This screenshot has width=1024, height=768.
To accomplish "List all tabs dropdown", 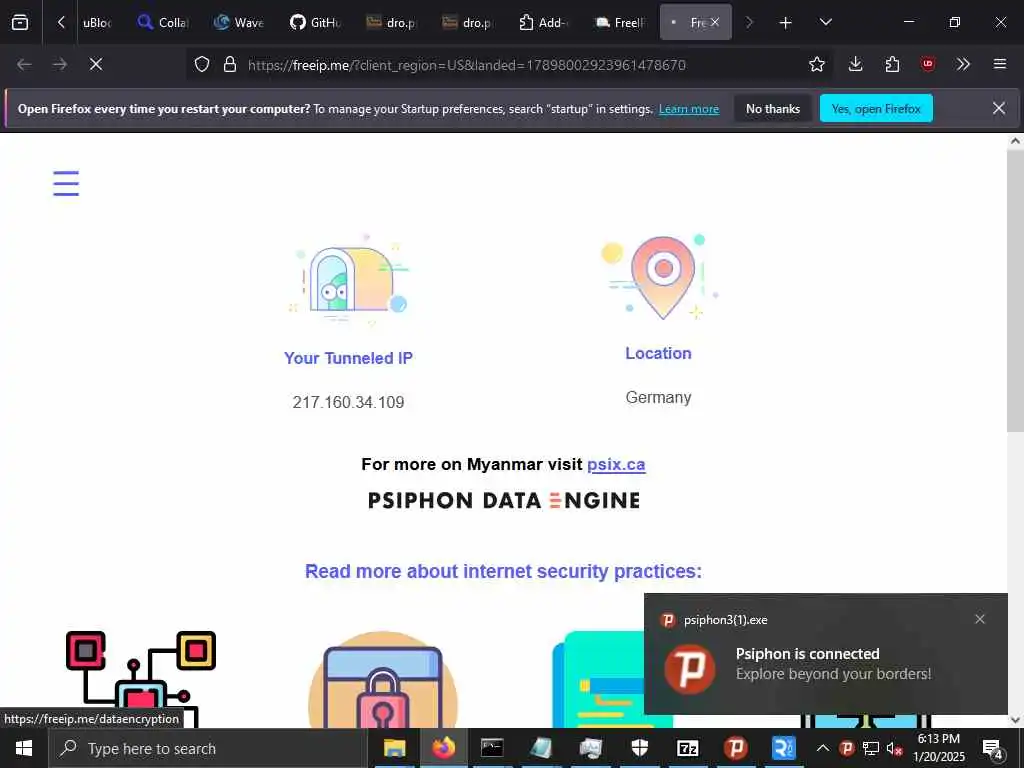I will 825,23.
